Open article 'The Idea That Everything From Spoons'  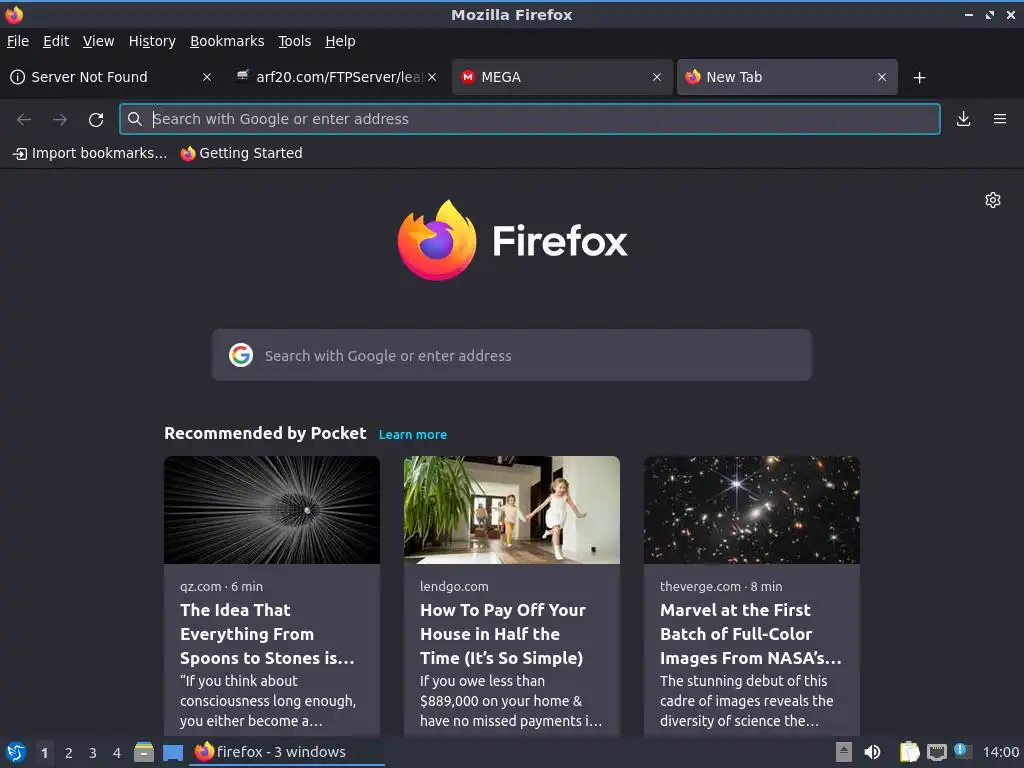pyautogui.click(x=267, y=633)
